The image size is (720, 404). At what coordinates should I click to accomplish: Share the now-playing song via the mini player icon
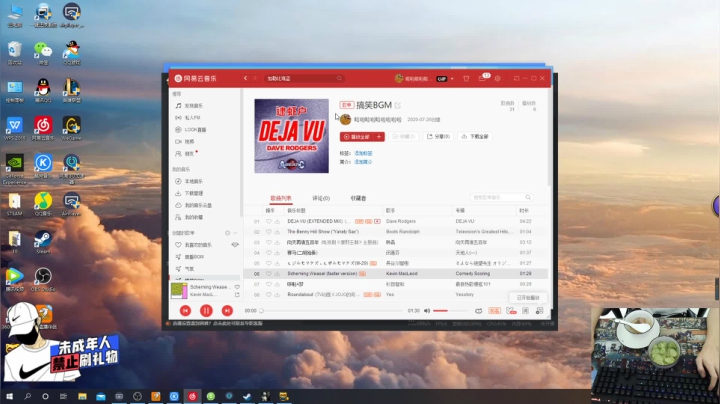[237, 295]
